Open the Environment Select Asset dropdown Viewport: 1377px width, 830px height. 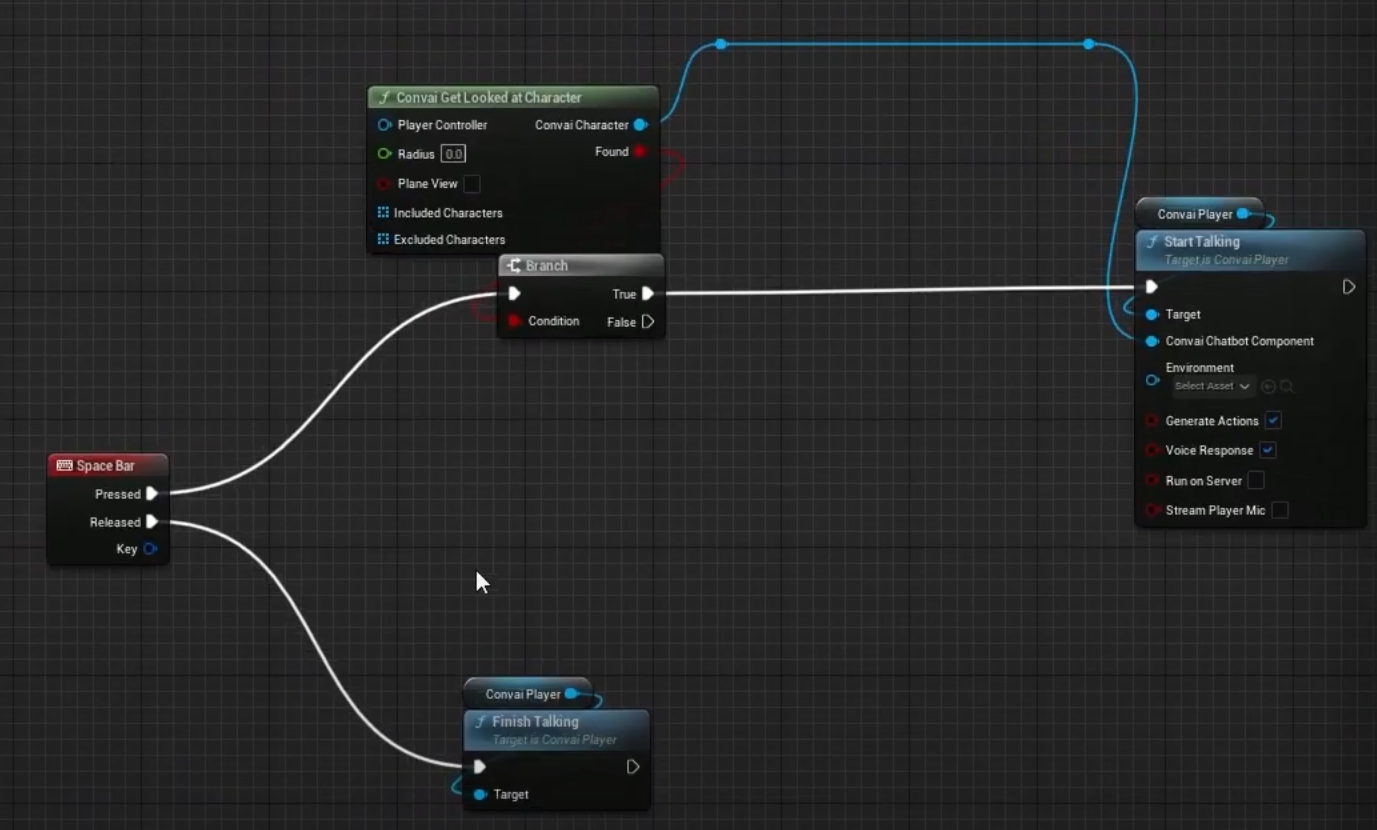pyautogui.click(x=1213, y=386)
